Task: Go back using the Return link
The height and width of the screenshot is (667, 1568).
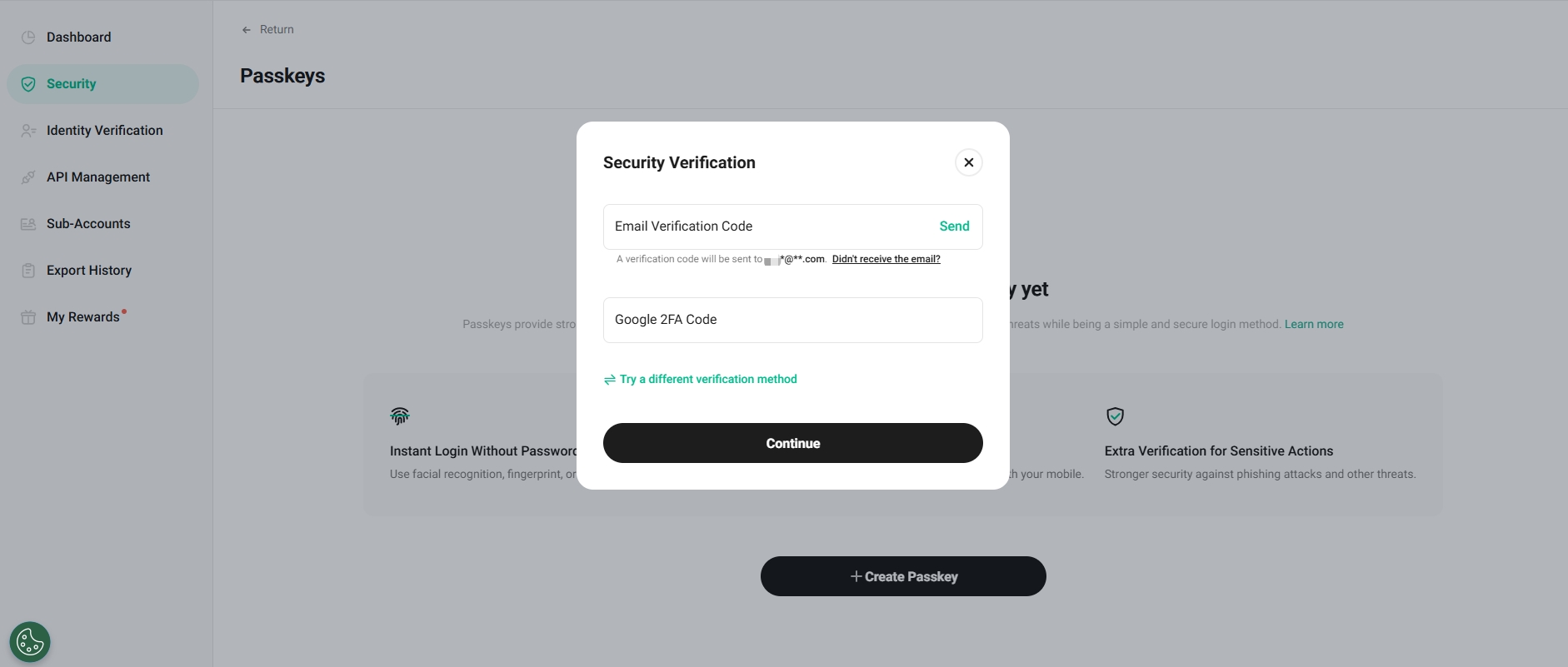Action: (268, 30)
